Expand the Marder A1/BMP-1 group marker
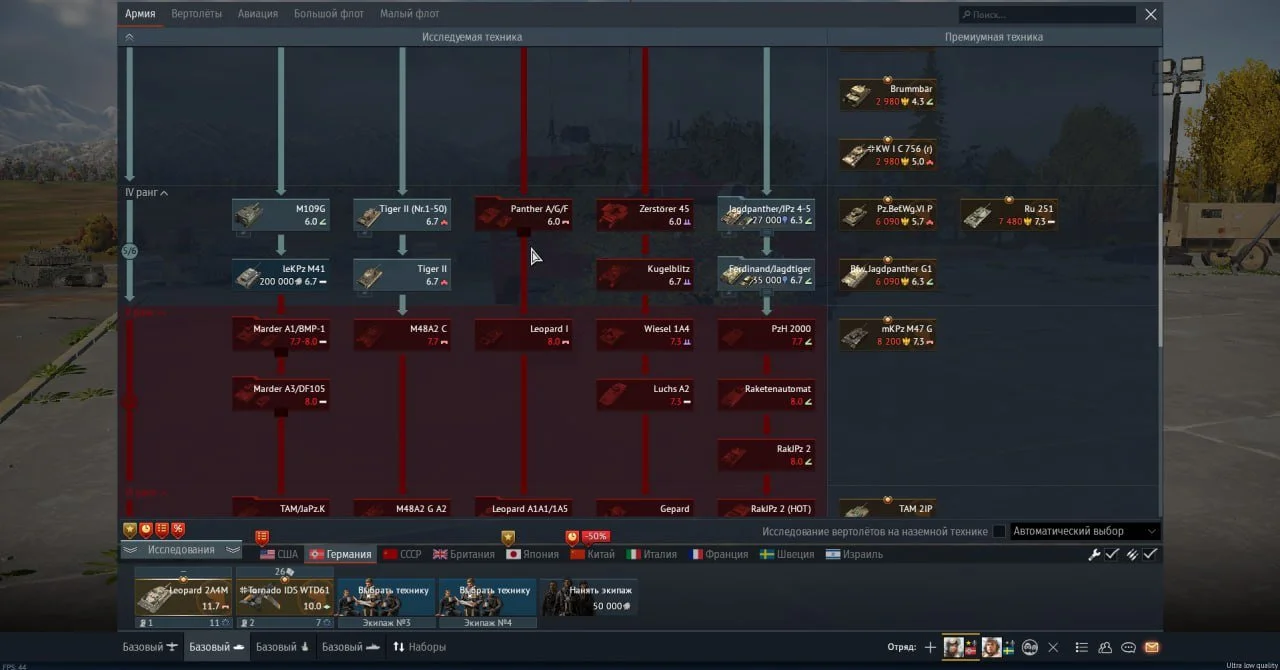The width and height of the screenshot is (1280, 670). click(x=281, y=352)
